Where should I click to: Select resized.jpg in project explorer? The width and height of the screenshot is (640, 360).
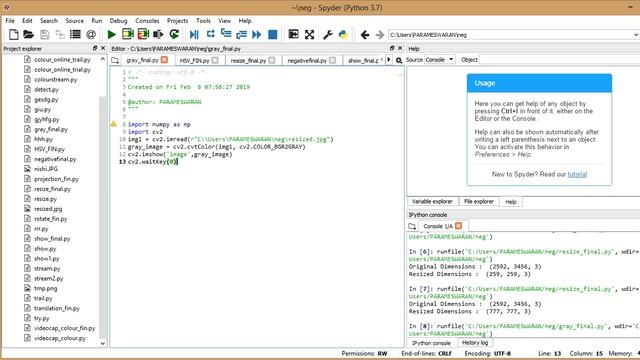pos(48,209)
